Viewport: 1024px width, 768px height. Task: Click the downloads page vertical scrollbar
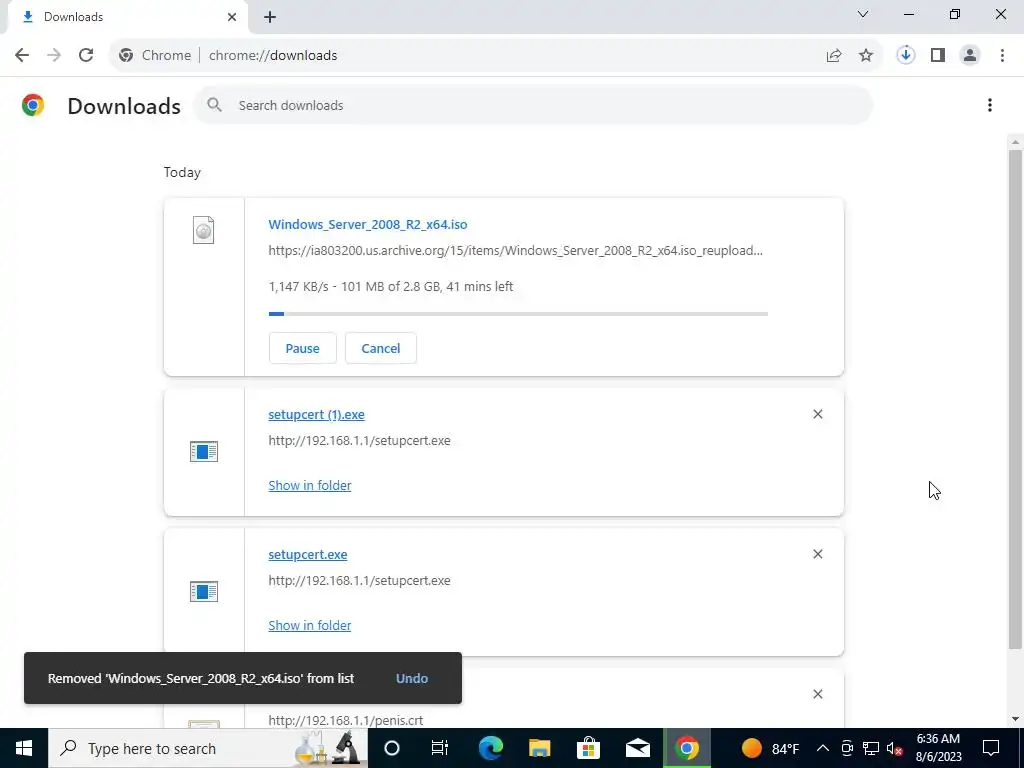1015,398
